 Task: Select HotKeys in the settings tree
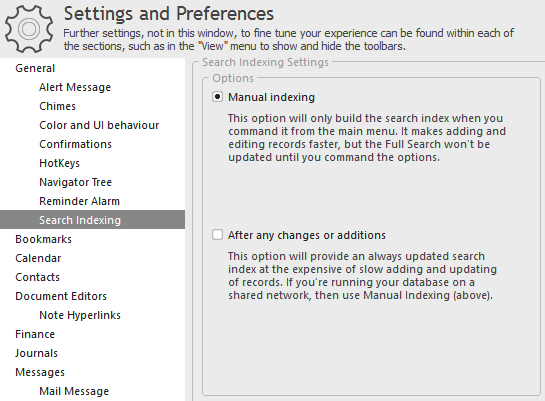[x=59, y=163]
